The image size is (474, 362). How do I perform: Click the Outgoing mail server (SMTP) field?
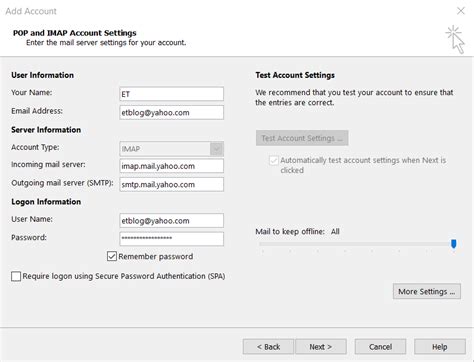[x=172, y=184]
